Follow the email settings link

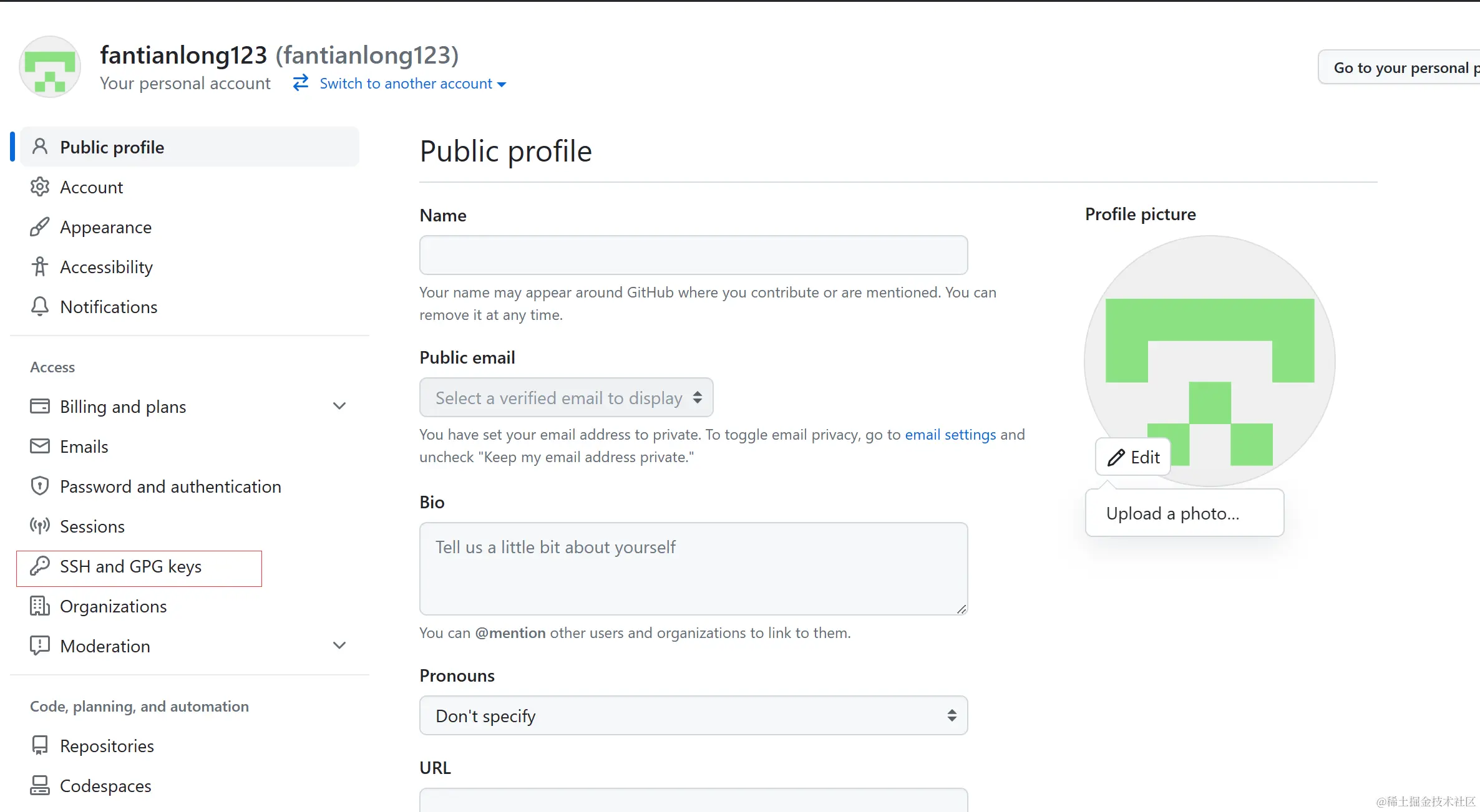coord(950,435)
